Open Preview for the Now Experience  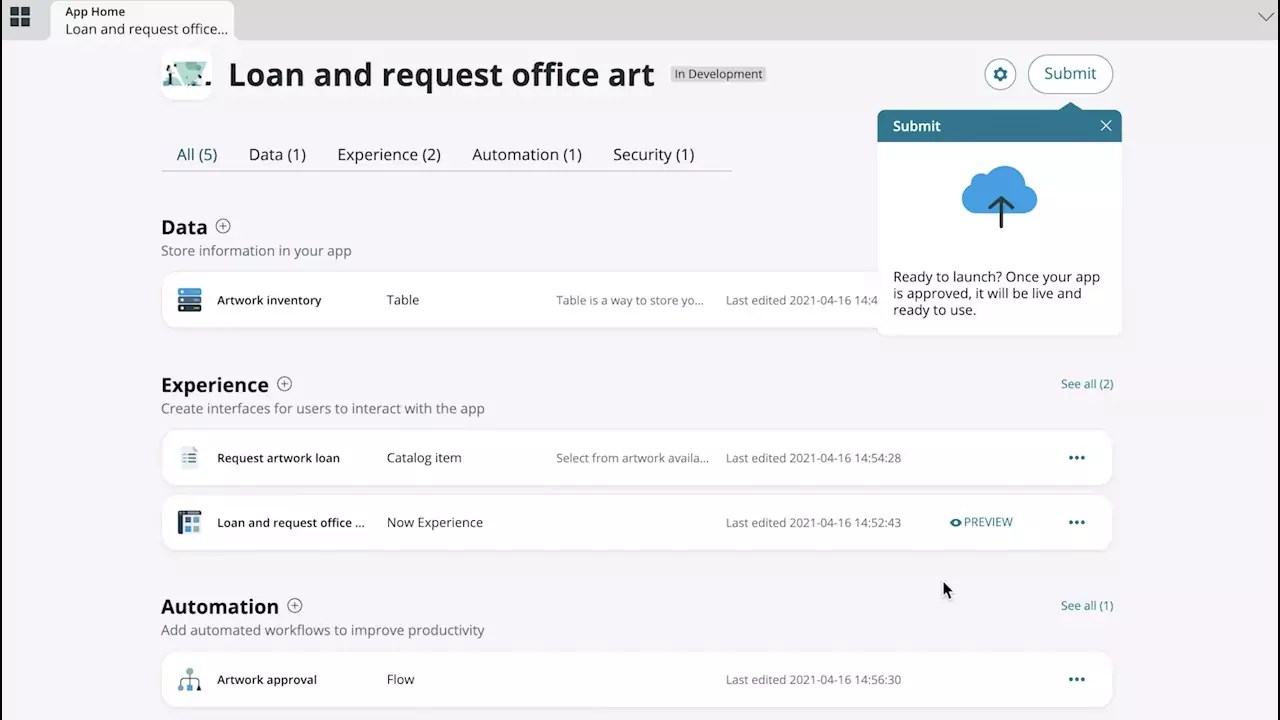coord(981,521)
